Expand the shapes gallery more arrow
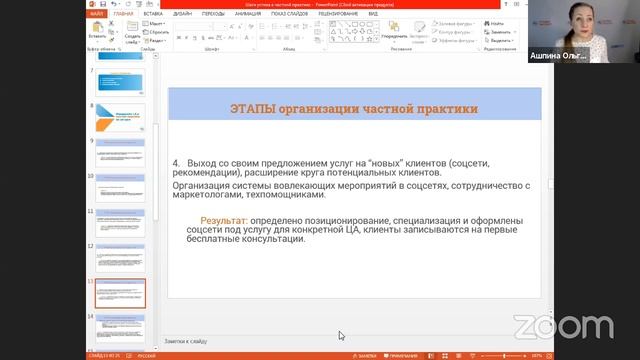The height and width of the screenshot is (360, 640). tap(376, 39)
